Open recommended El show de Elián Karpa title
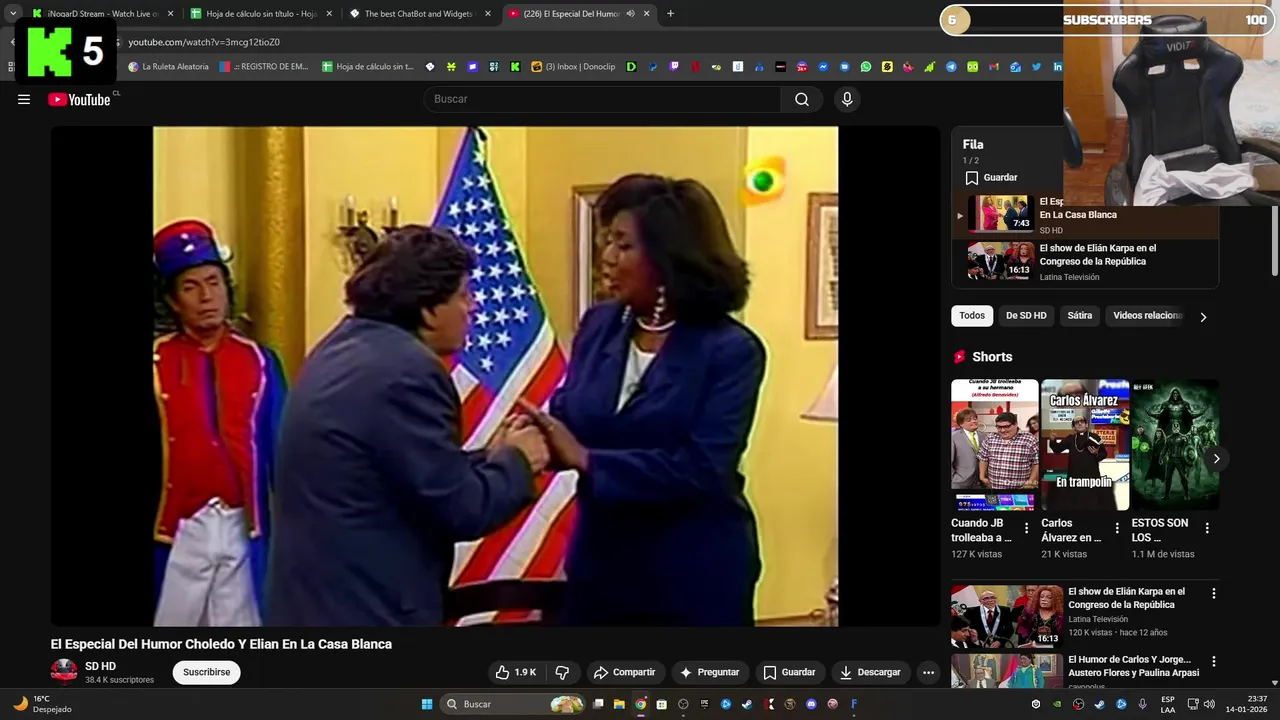This screenshot has height=720, width=1280. tap(1126, 598)
